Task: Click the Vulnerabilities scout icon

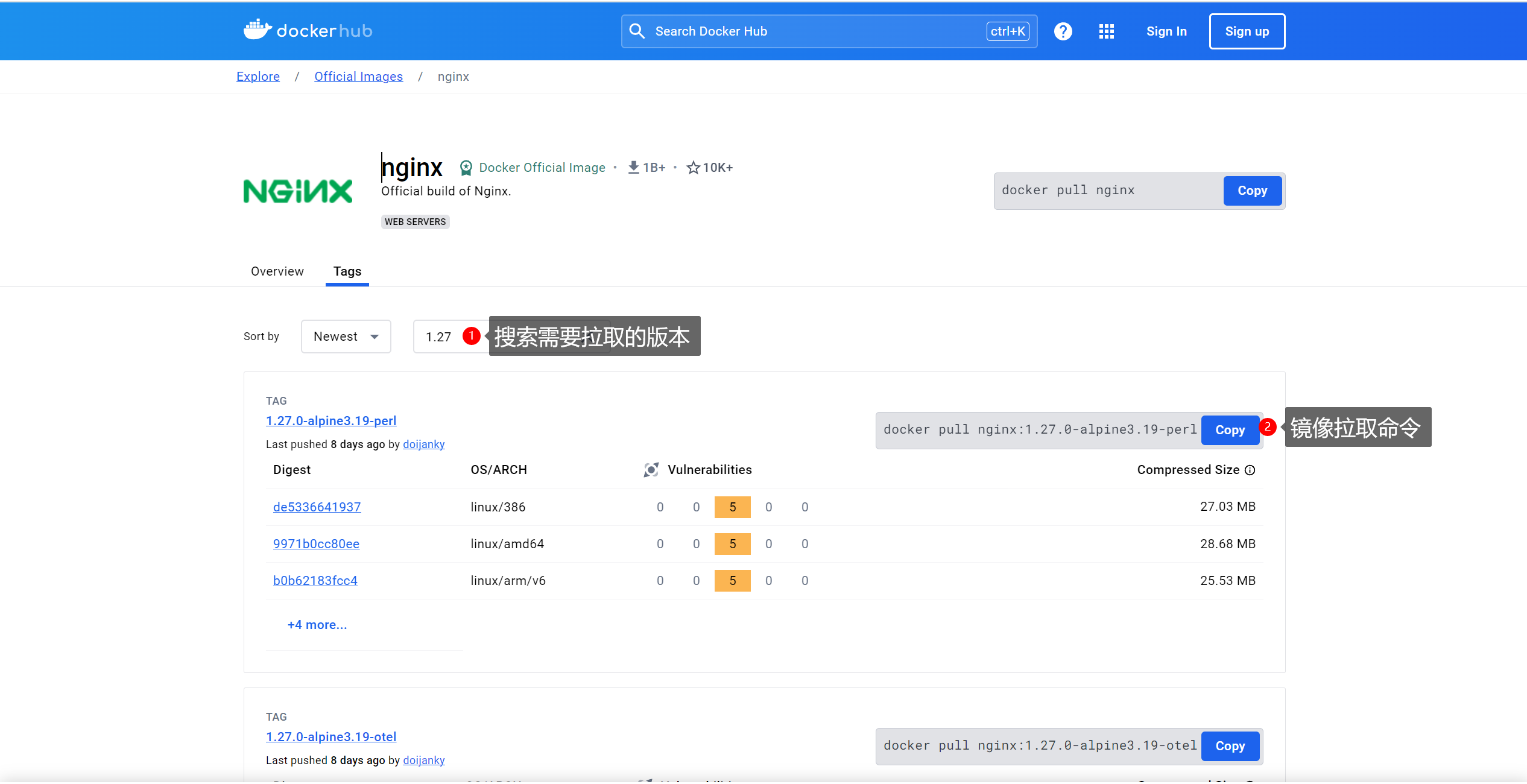Action: (651, 470)
